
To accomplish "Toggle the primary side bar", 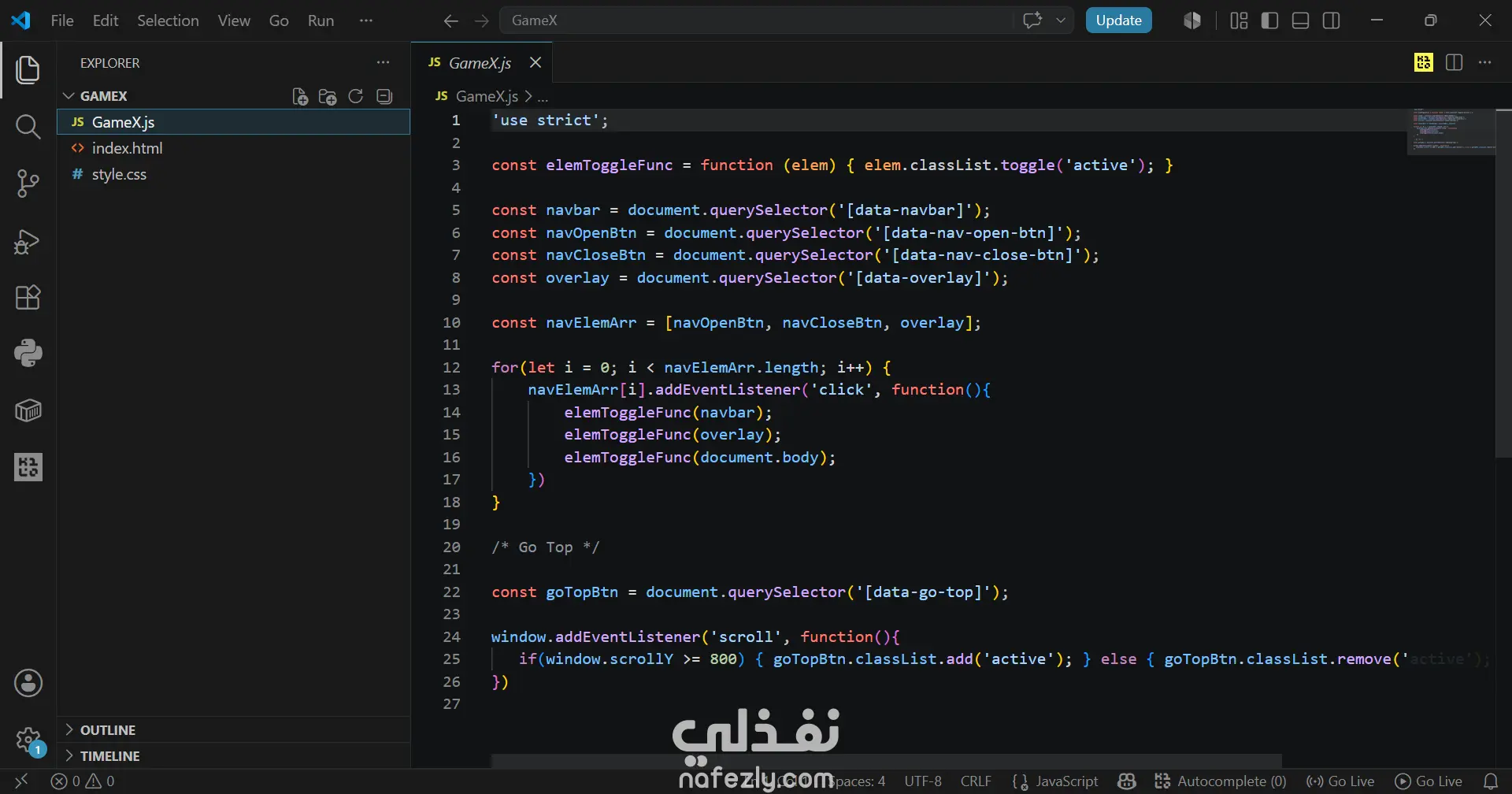I will pos(1269,20).
